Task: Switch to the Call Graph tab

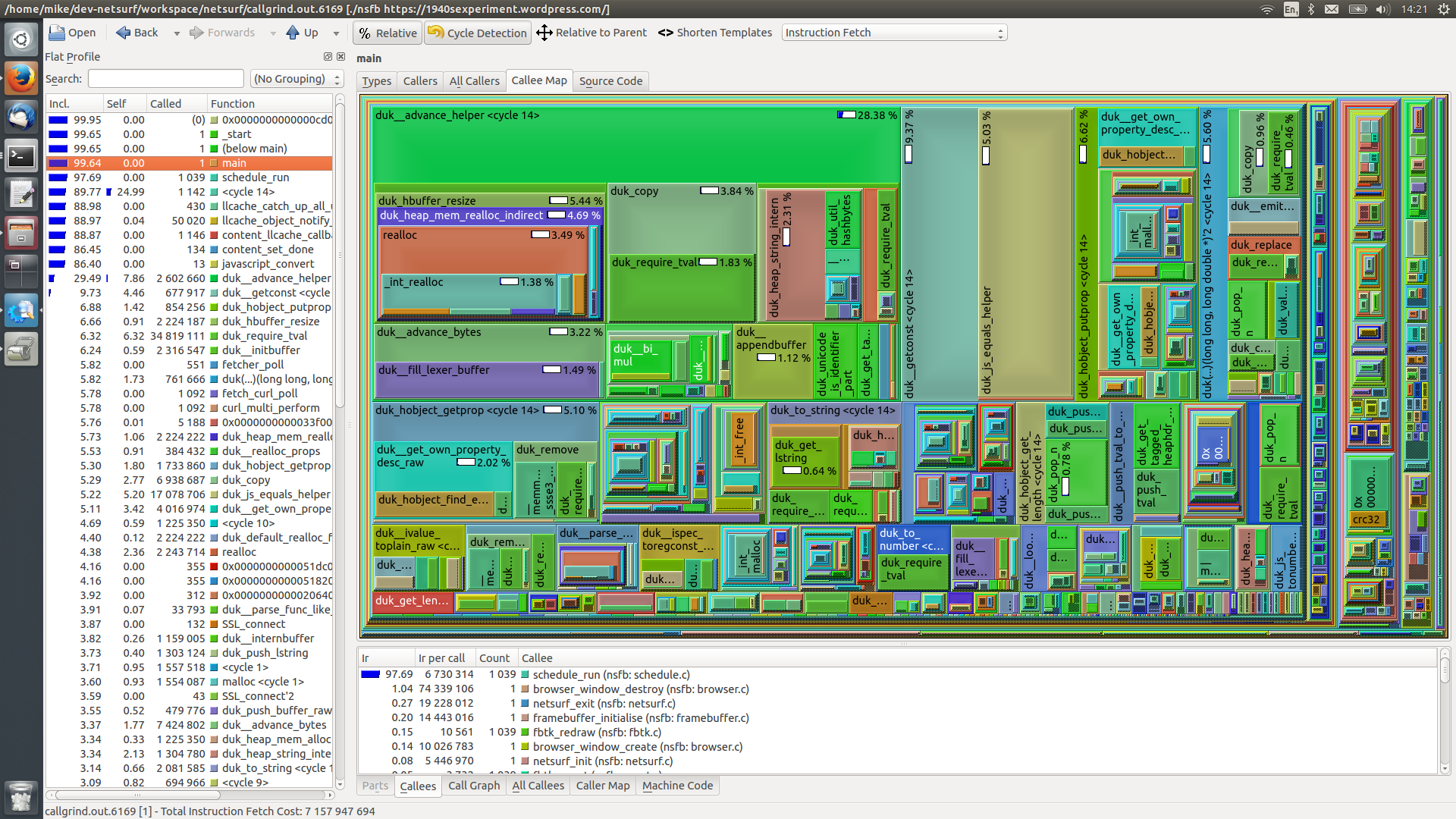Action: coord(474,786)
